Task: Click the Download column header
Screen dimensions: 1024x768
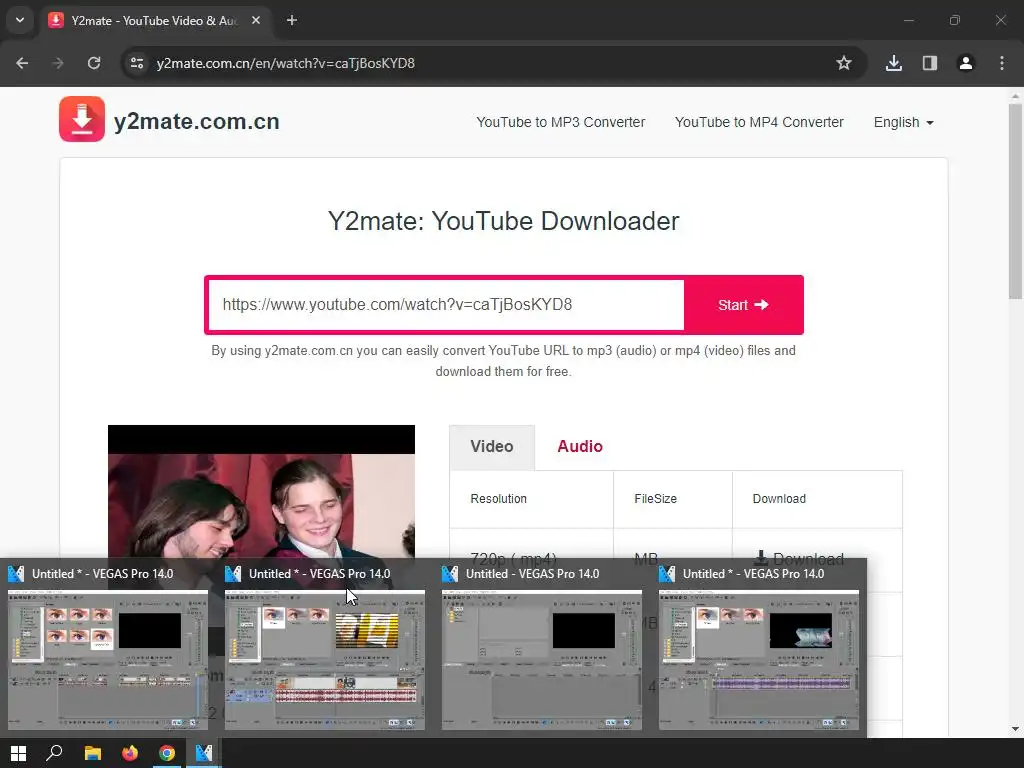Action: tap(779, 499)
